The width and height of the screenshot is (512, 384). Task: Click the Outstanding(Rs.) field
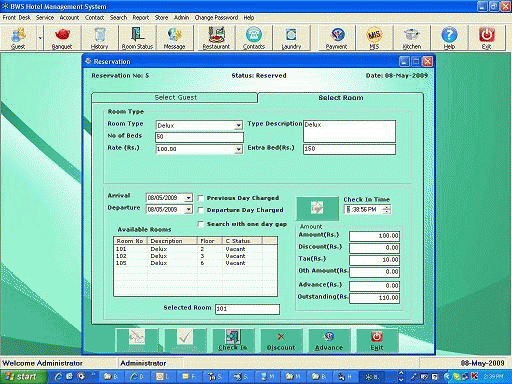[x=374, y=298]
